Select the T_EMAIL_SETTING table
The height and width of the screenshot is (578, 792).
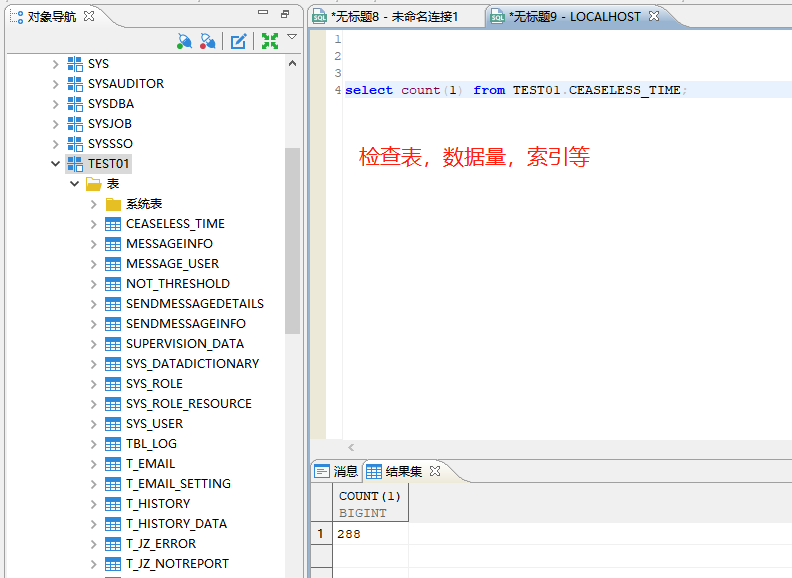178,484
